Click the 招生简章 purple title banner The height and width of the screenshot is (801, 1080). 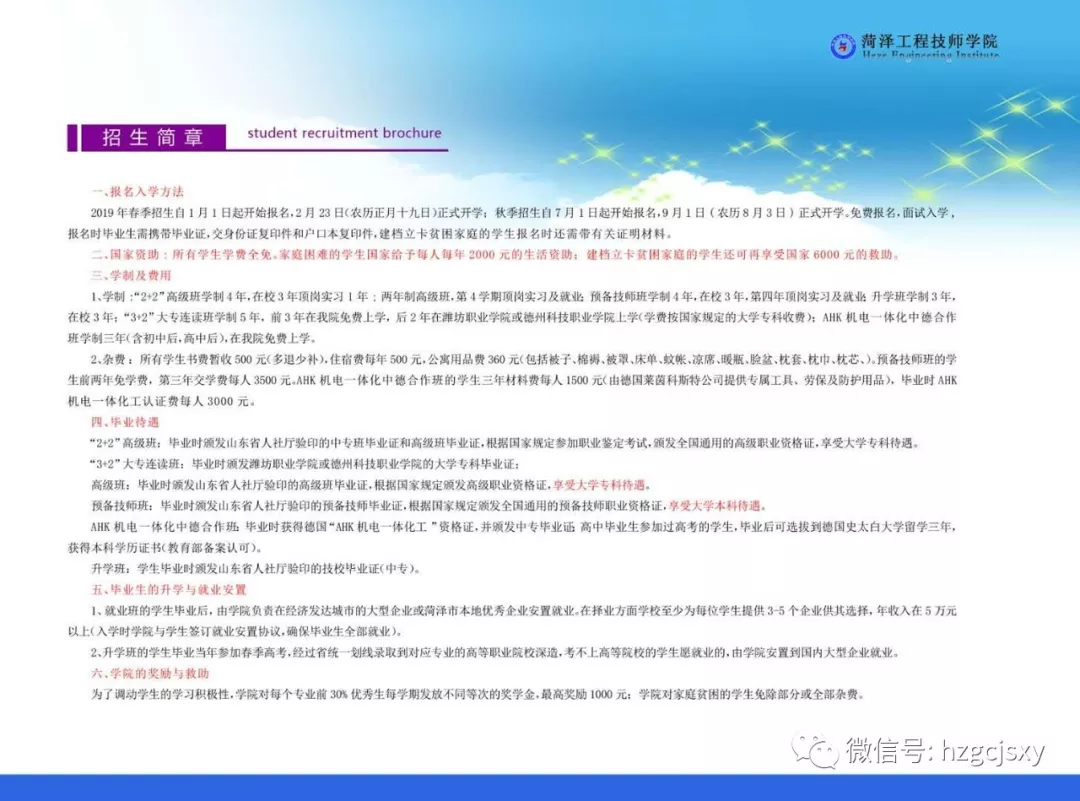(153, 137)
